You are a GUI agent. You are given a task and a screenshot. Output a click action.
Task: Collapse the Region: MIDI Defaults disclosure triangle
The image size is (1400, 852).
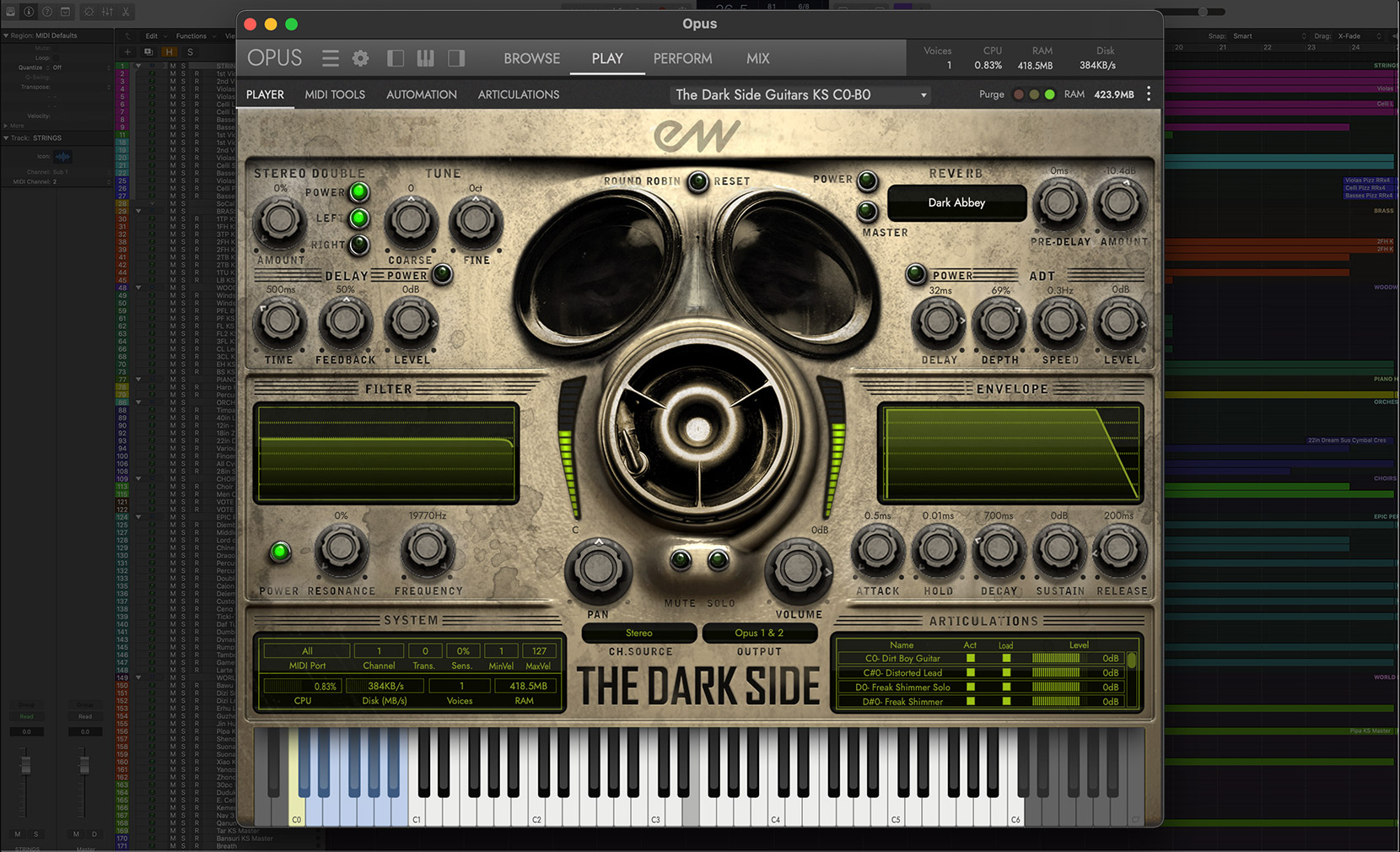(6, 35)
